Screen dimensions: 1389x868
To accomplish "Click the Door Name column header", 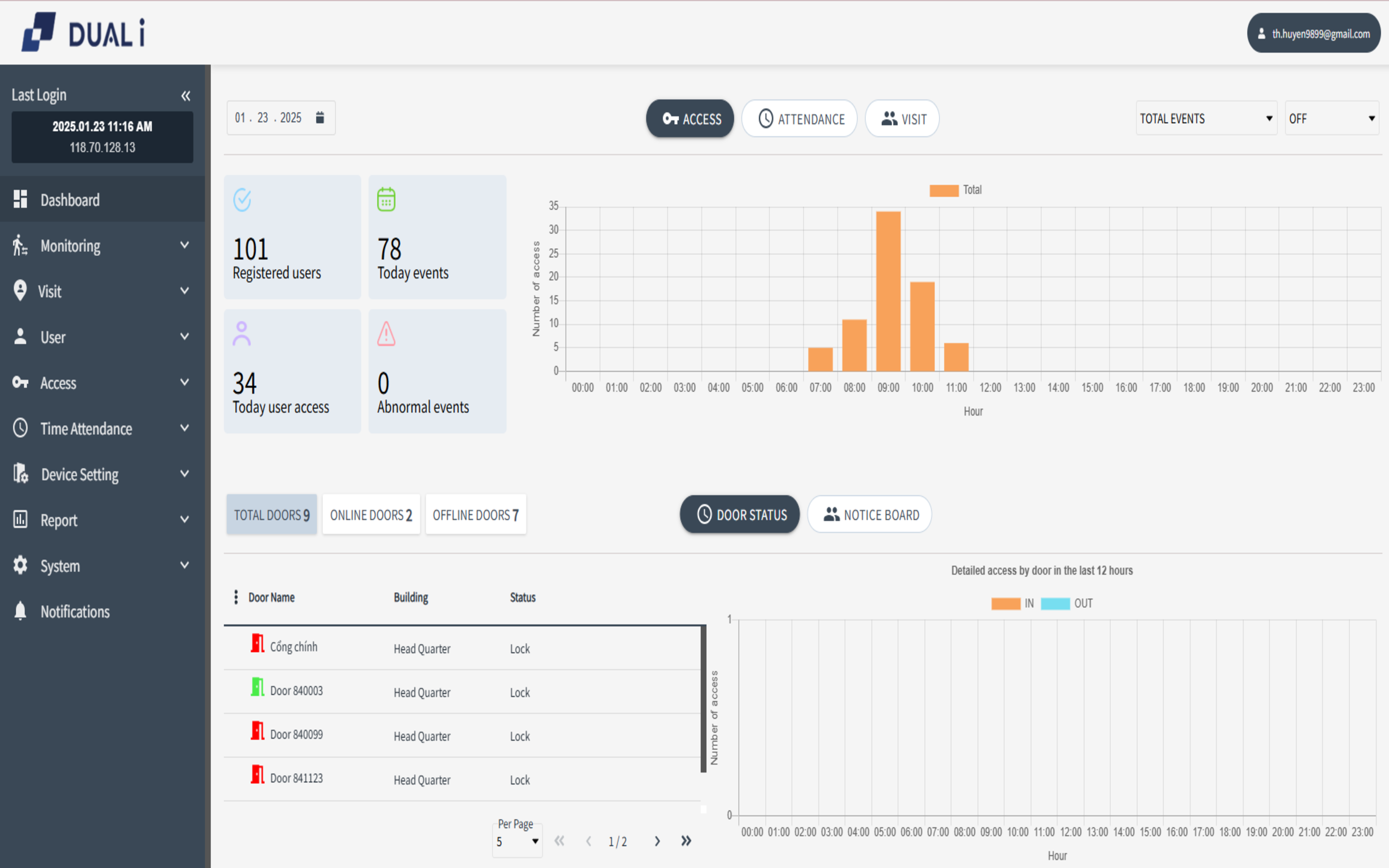I will point(272,597).
